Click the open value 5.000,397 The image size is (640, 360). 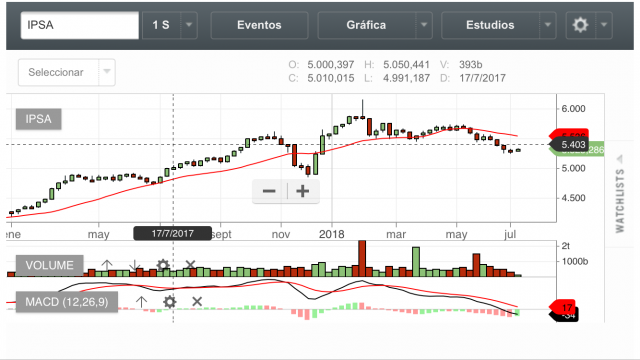click(x=331, y=65)
